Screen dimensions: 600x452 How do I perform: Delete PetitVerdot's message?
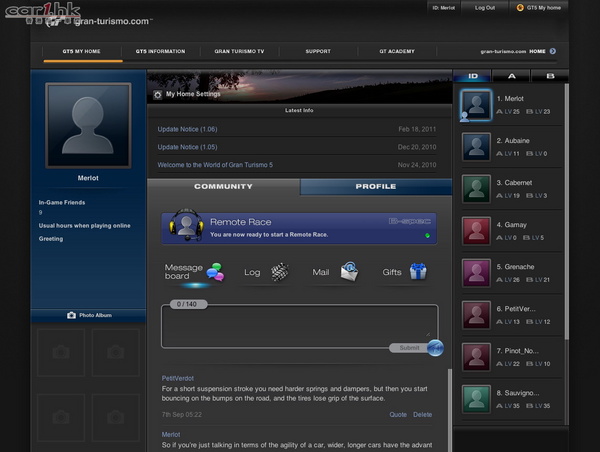[x=422, y=414]
